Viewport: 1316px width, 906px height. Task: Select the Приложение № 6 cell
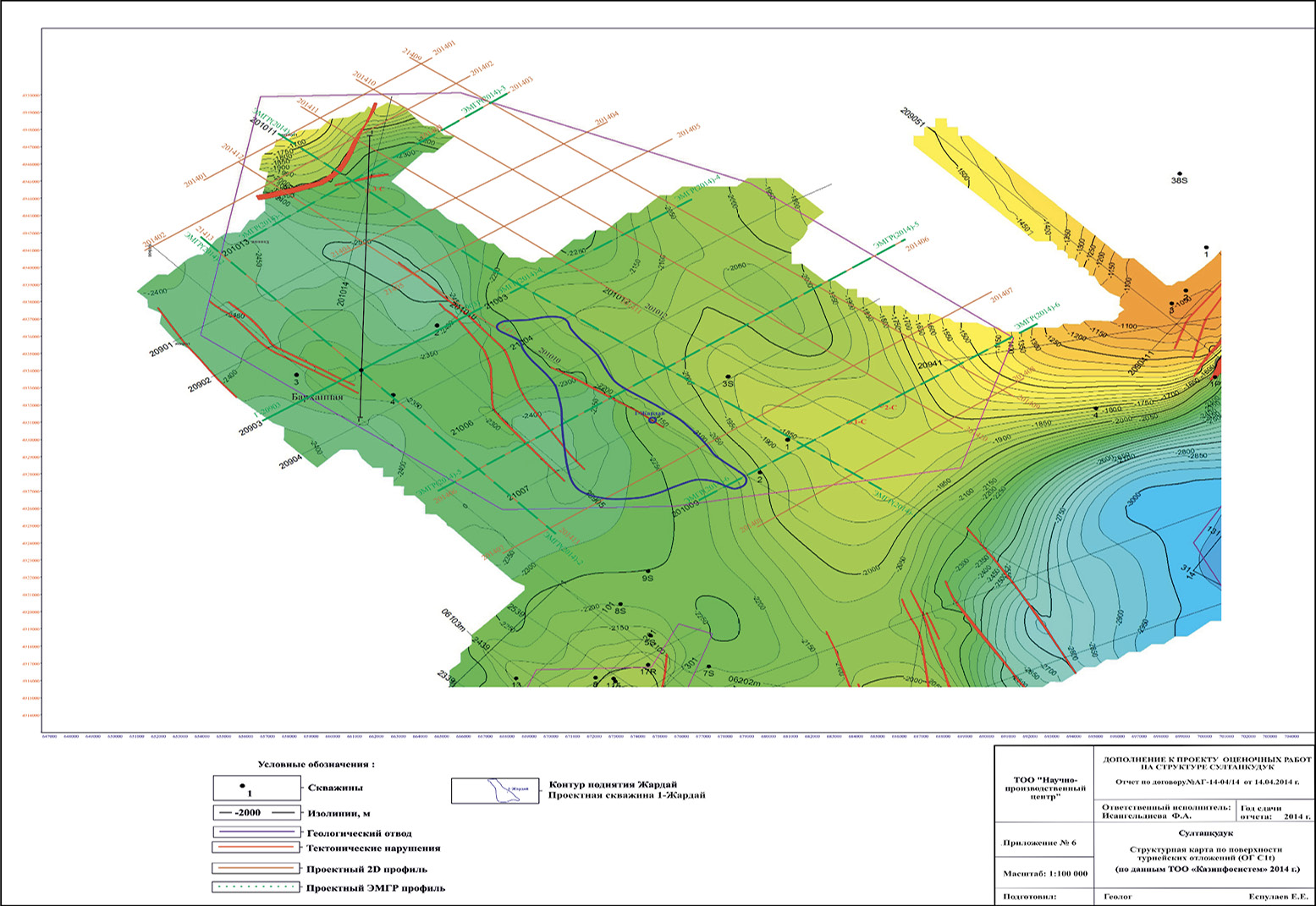tap(1038, 843)
